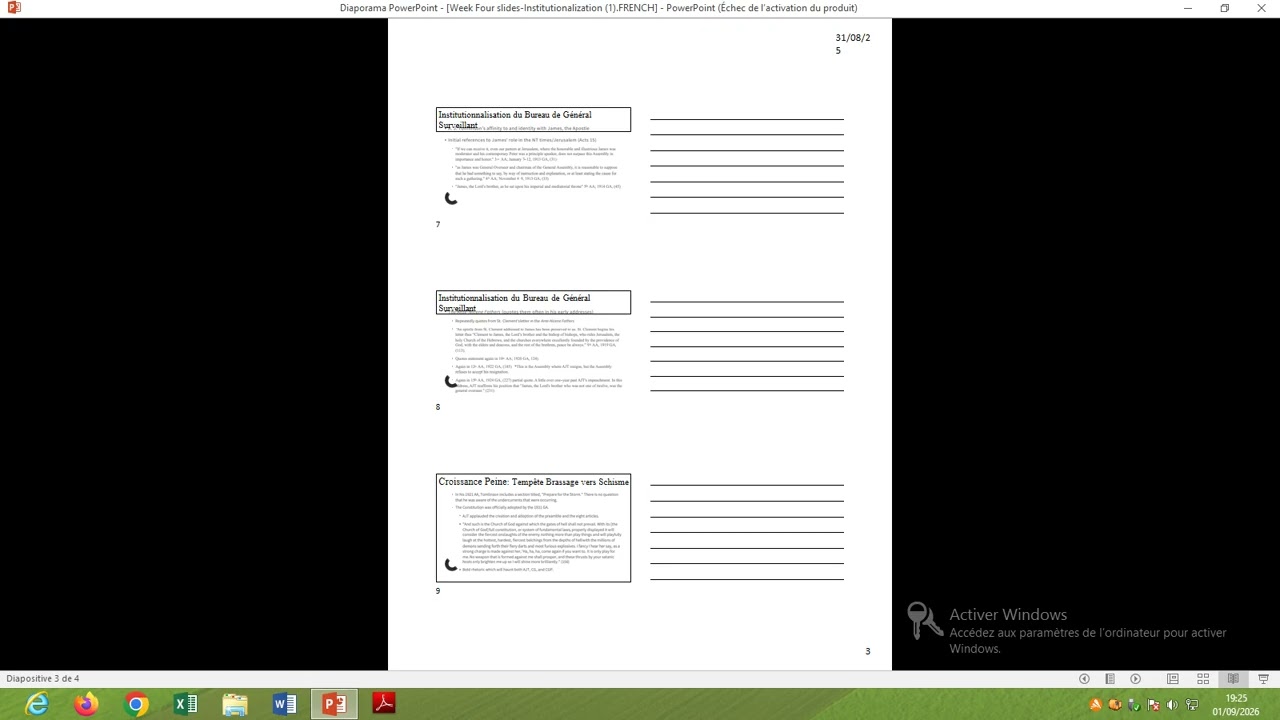Click the volume speaker tray icon
The image size is (1280, 720).
(1172, 705)
